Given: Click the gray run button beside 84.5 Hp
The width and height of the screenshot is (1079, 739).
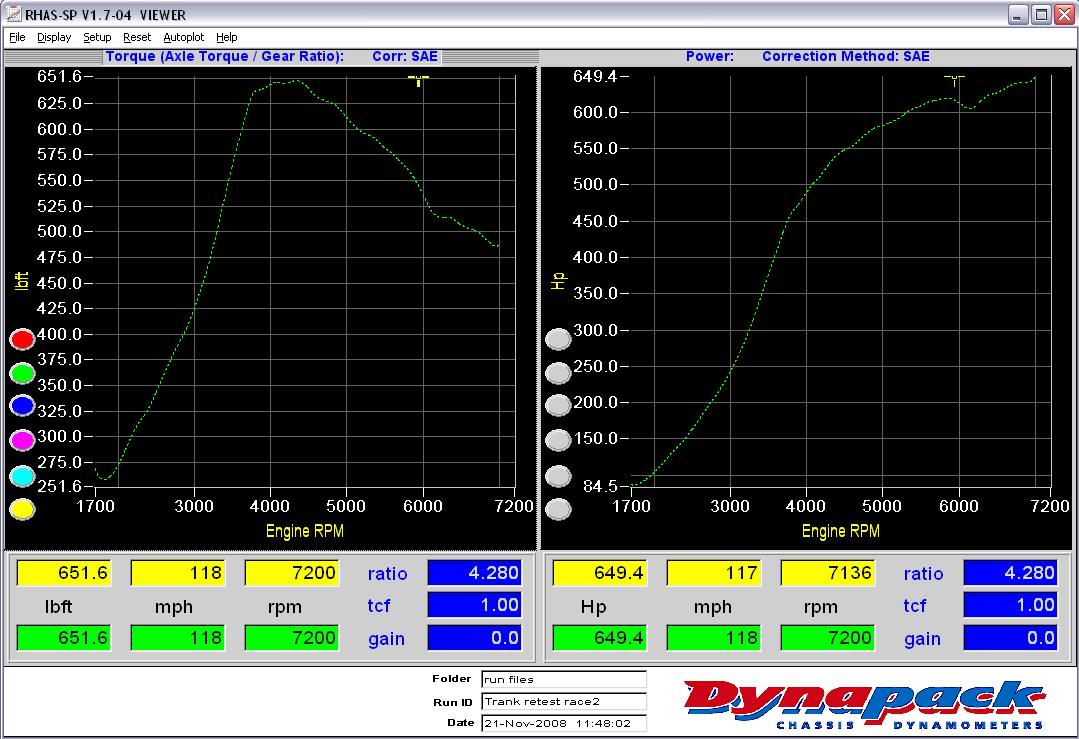Looking at the screenshot, I should (x=558, y=476).
